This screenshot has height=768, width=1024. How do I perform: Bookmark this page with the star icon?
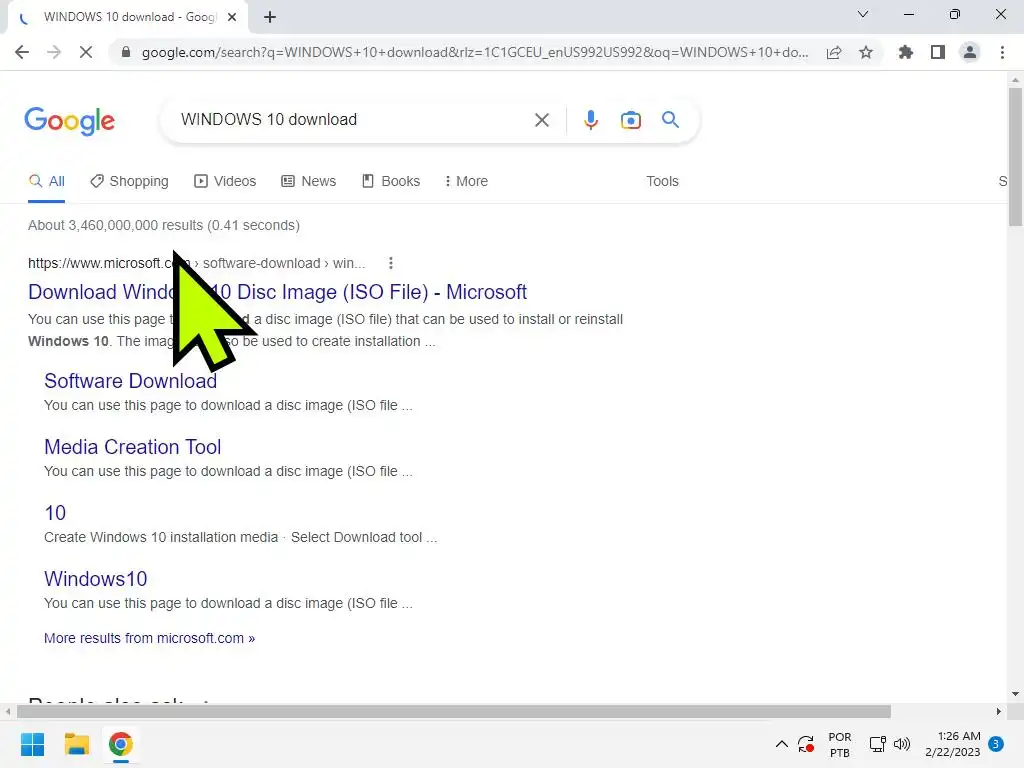pos(866,52)
